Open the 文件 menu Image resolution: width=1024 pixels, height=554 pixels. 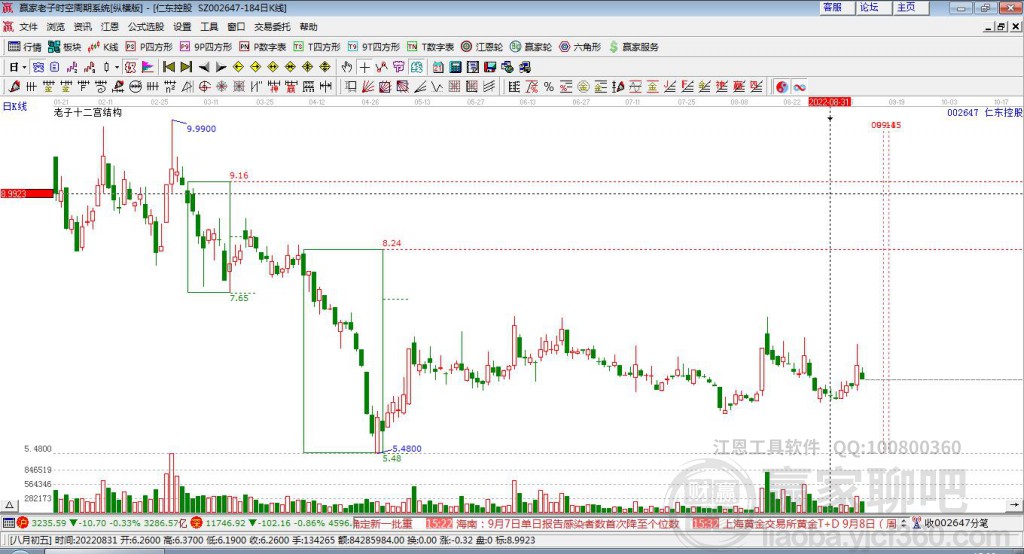[29, 27]
